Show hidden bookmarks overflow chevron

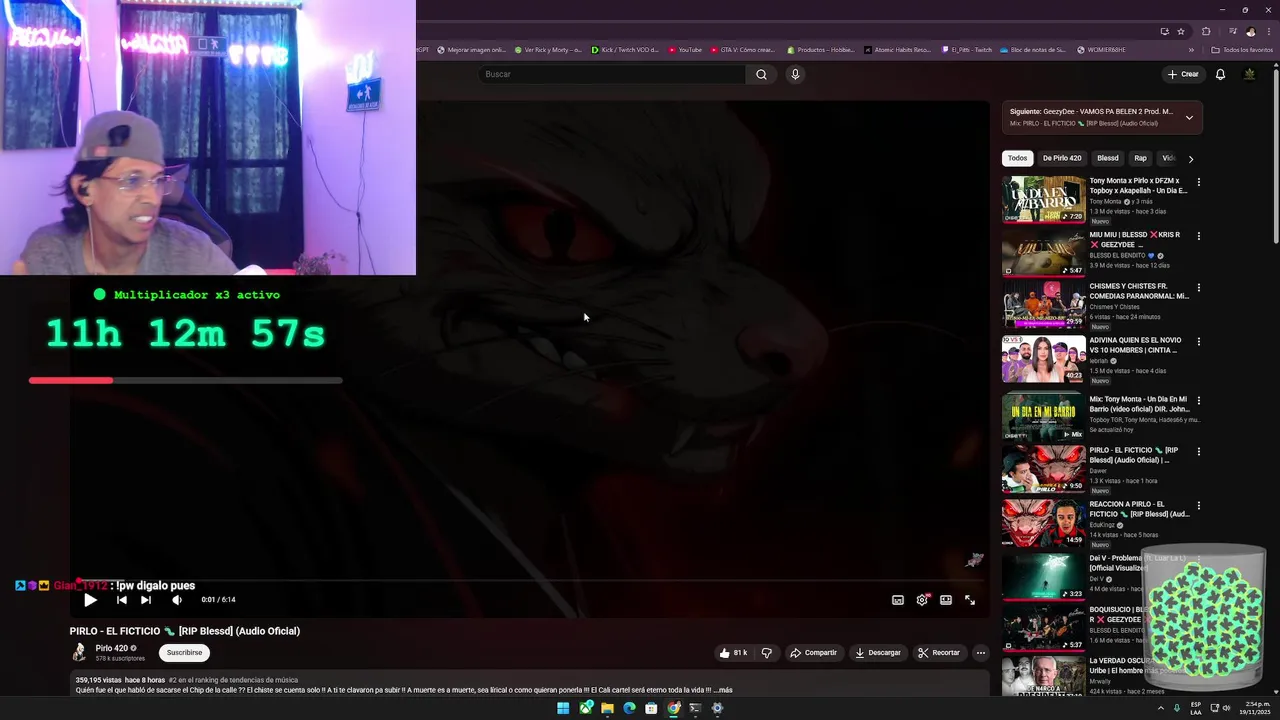point(1191,50)
